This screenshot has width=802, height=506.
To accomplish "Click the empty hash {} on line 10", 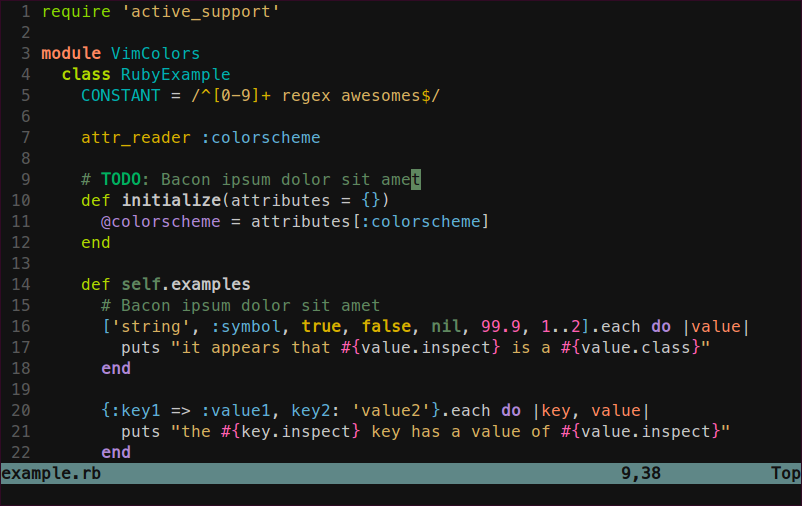I will tap(371, 200).
